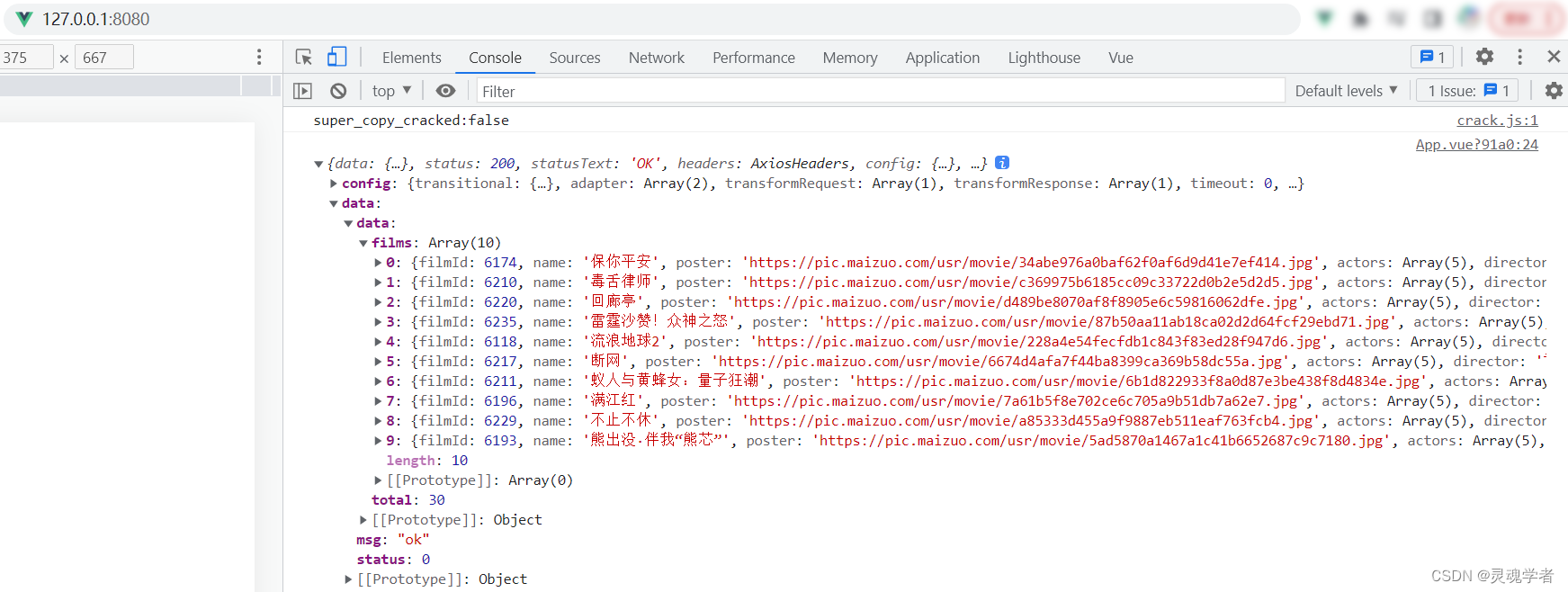The height and width of the screenshot is (592, 1568).
Task: Collapse the outer data property
Action: 334,203
